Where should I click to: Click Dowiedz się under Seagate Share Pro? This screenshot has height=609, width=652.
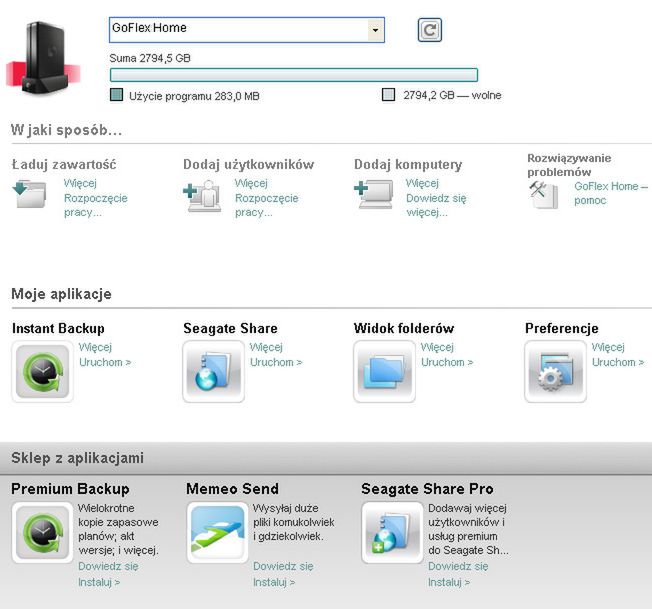coord(458,567)
